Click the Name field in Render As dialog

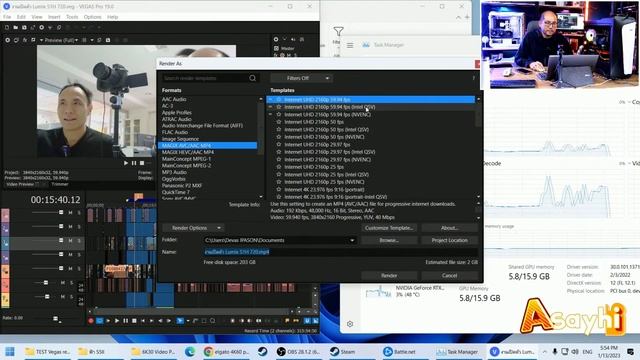340,252
